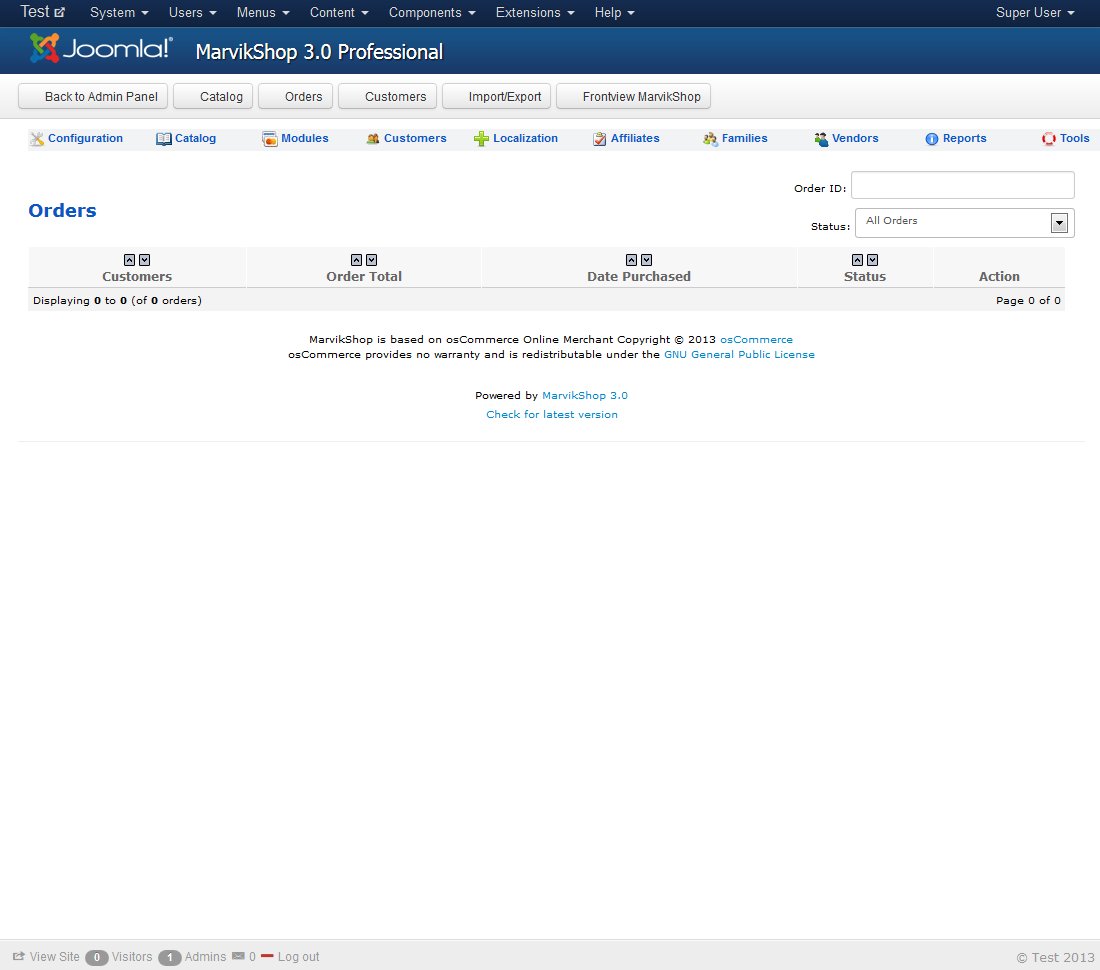
Task: Click the Catalog book icon
Action: point(163,139)
